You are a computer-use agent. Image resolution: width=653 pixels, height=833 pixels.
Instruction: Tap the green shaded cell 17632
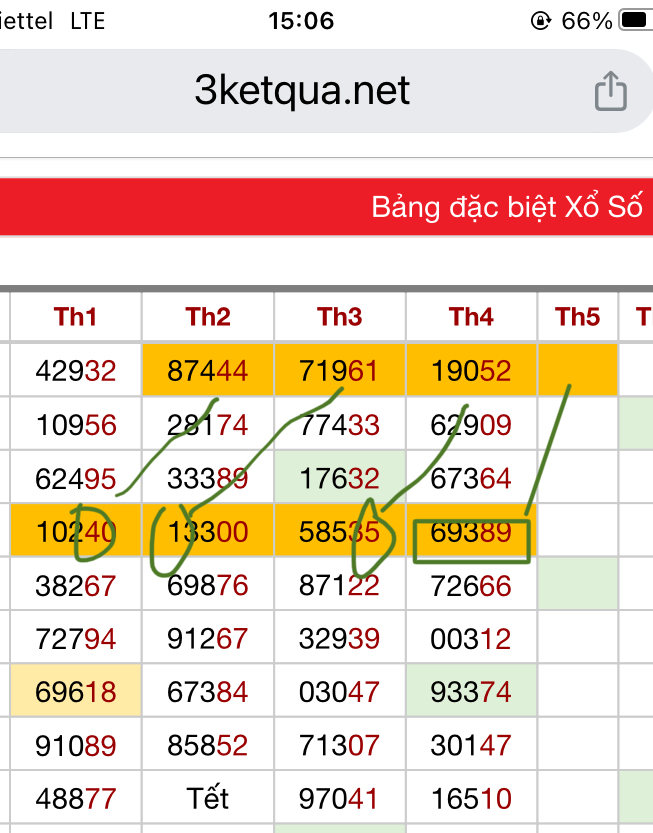click(340, 478)
